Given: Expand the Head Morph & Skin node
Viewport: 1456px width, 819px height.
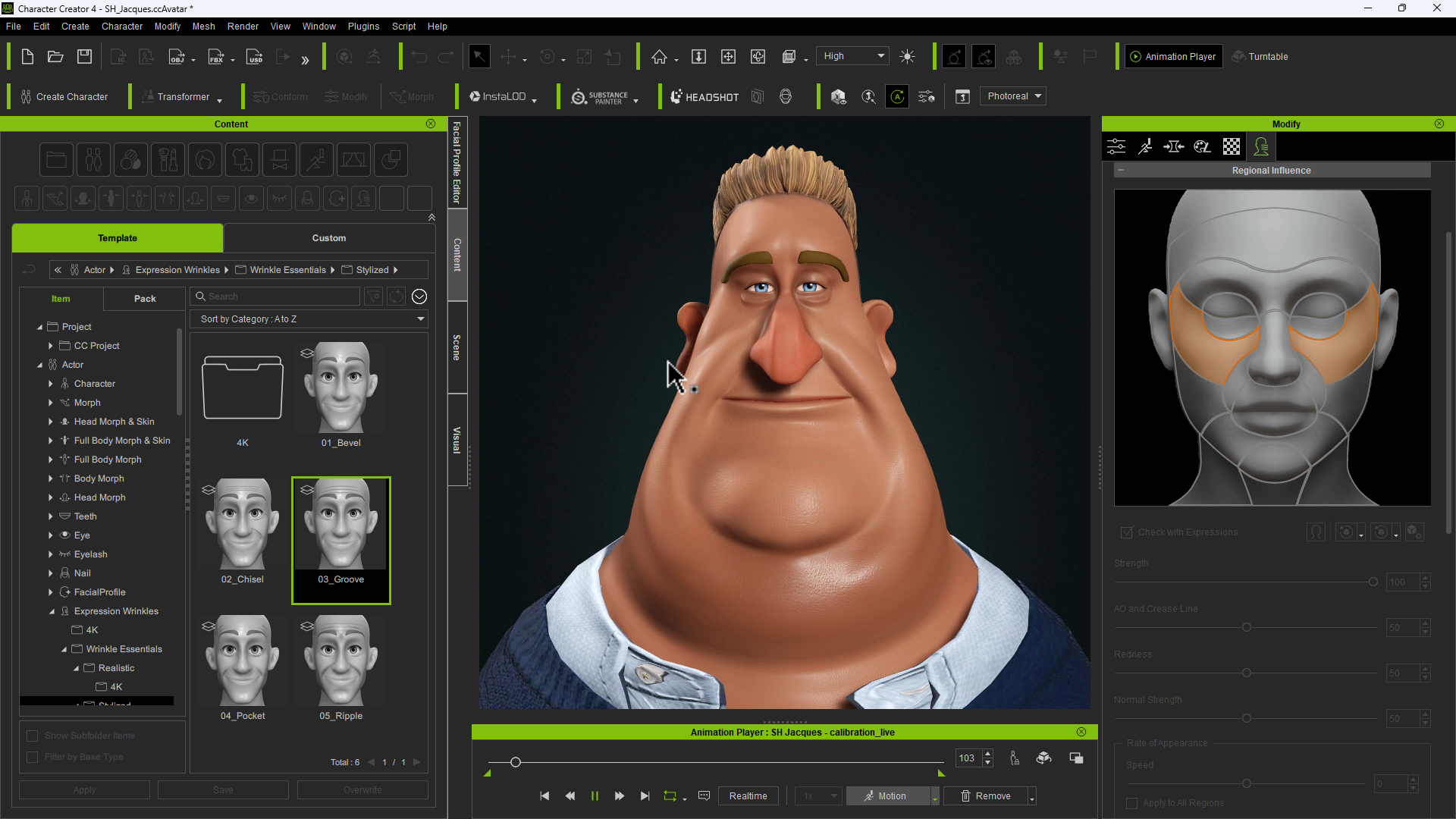Looking at the screenshot, I should point(51,422).
